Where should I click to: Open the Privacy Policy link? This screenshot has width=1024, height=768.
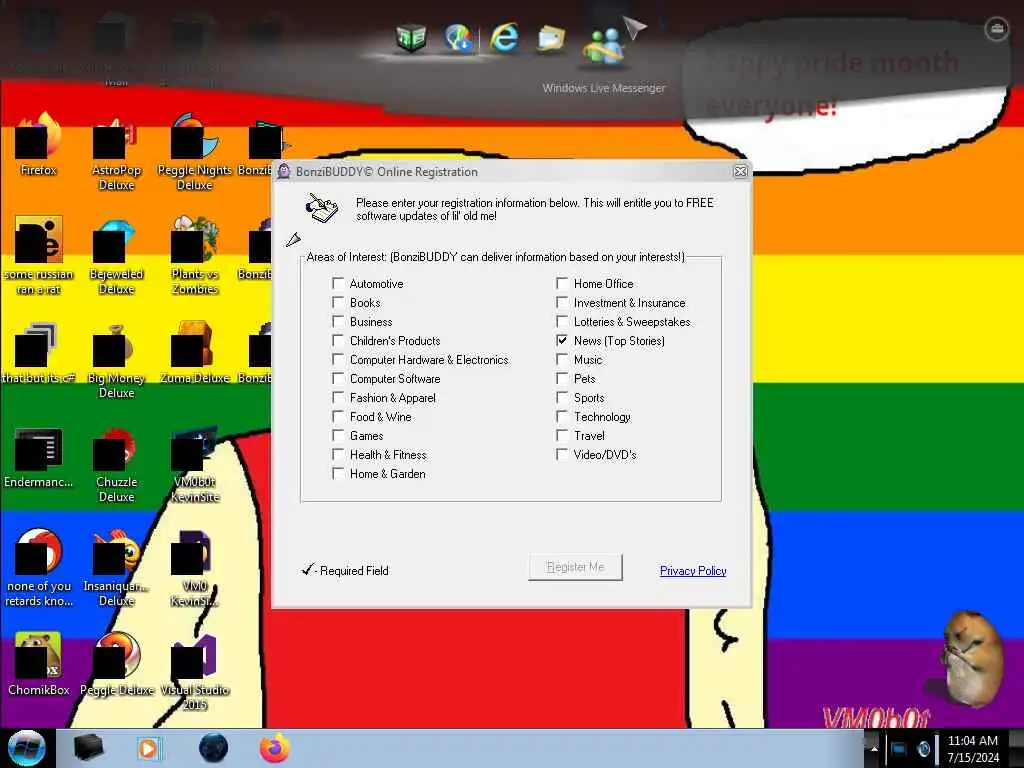pos(693,571)
